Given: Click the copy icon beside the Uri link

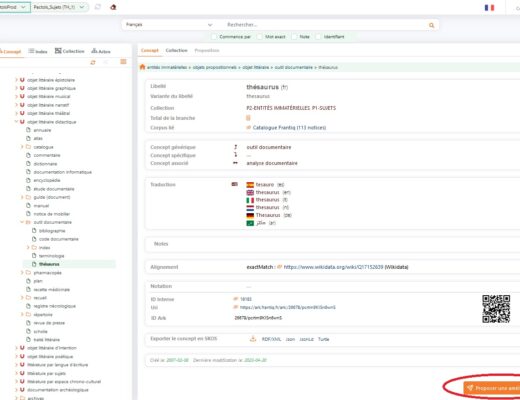Looking at the screenshot, I should coord(236,307).
